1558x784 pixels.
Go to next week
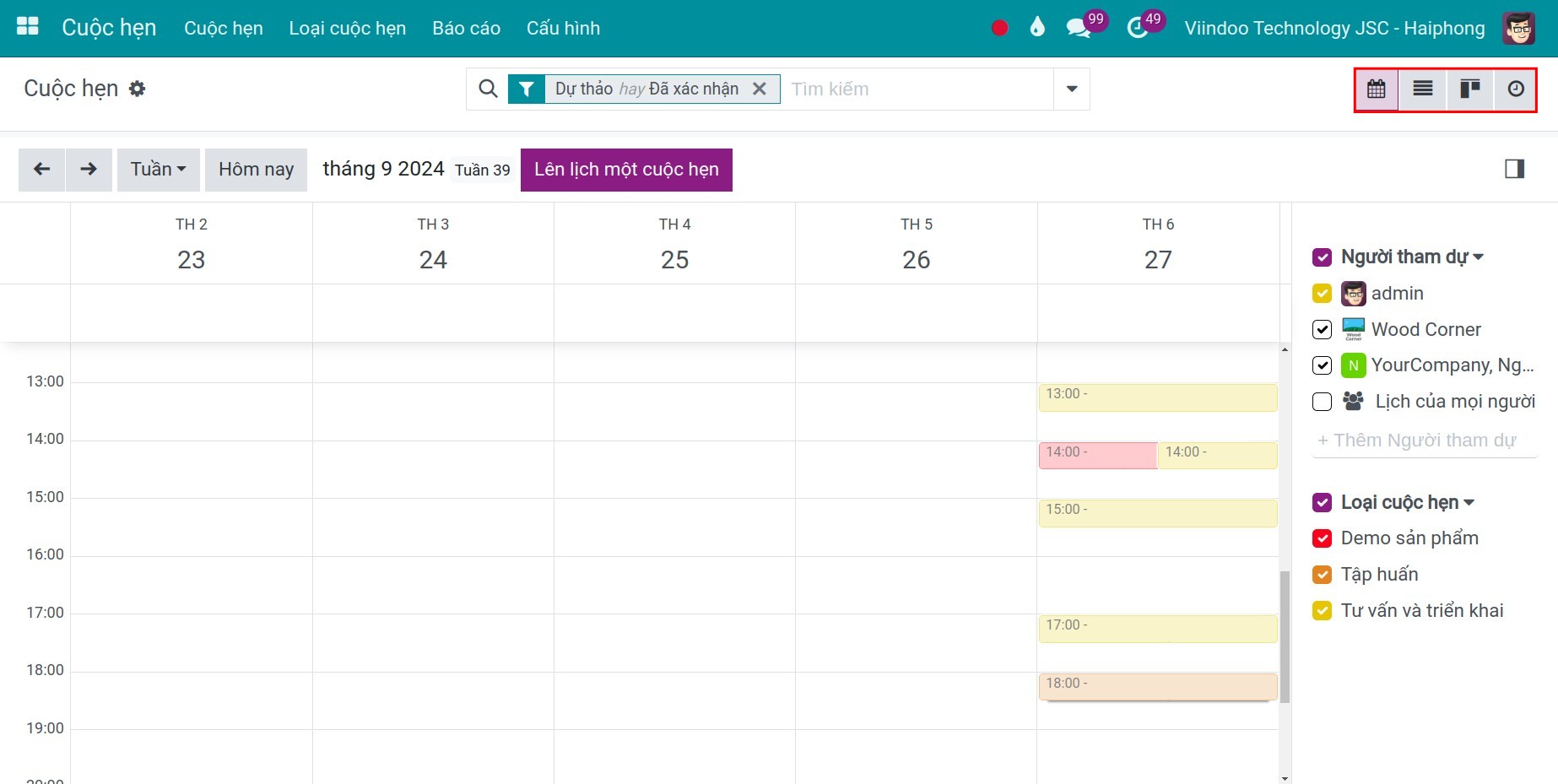point(89,170)
